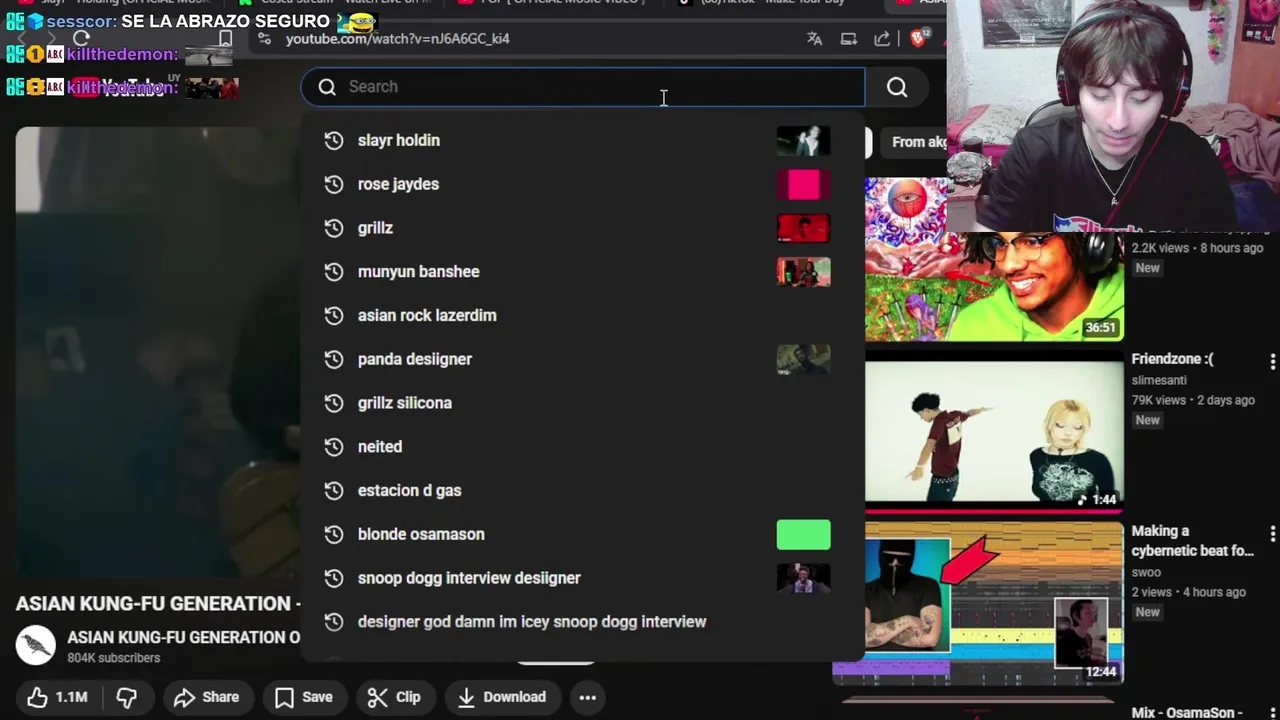Screen dimensions: 1280x720
Task: Open three-dot menu for "Making a cybernetic beat"
Action: (1272, 533)
